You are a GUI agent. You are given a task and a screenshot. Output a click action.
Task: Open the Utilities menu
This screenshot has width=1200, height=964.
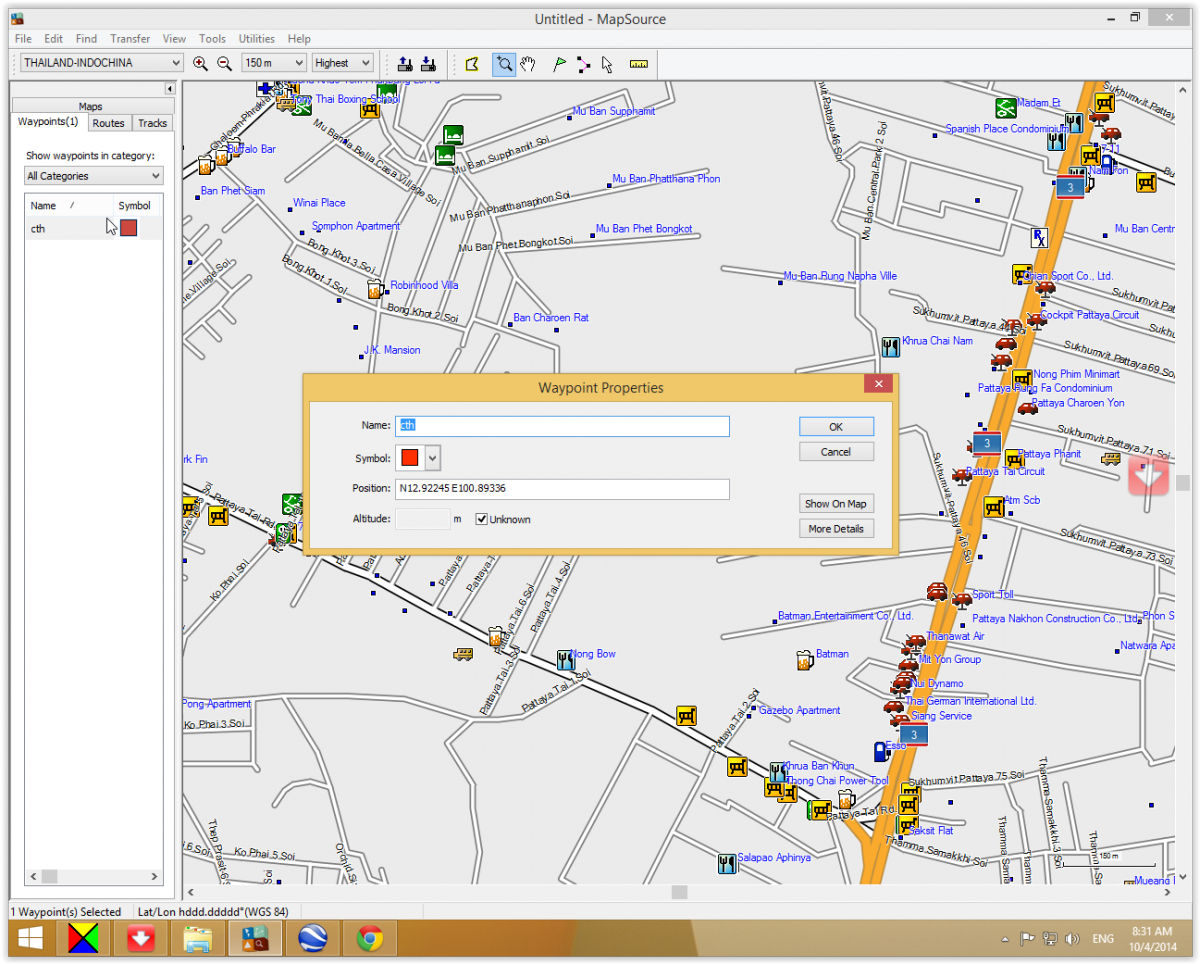point(257,39)
